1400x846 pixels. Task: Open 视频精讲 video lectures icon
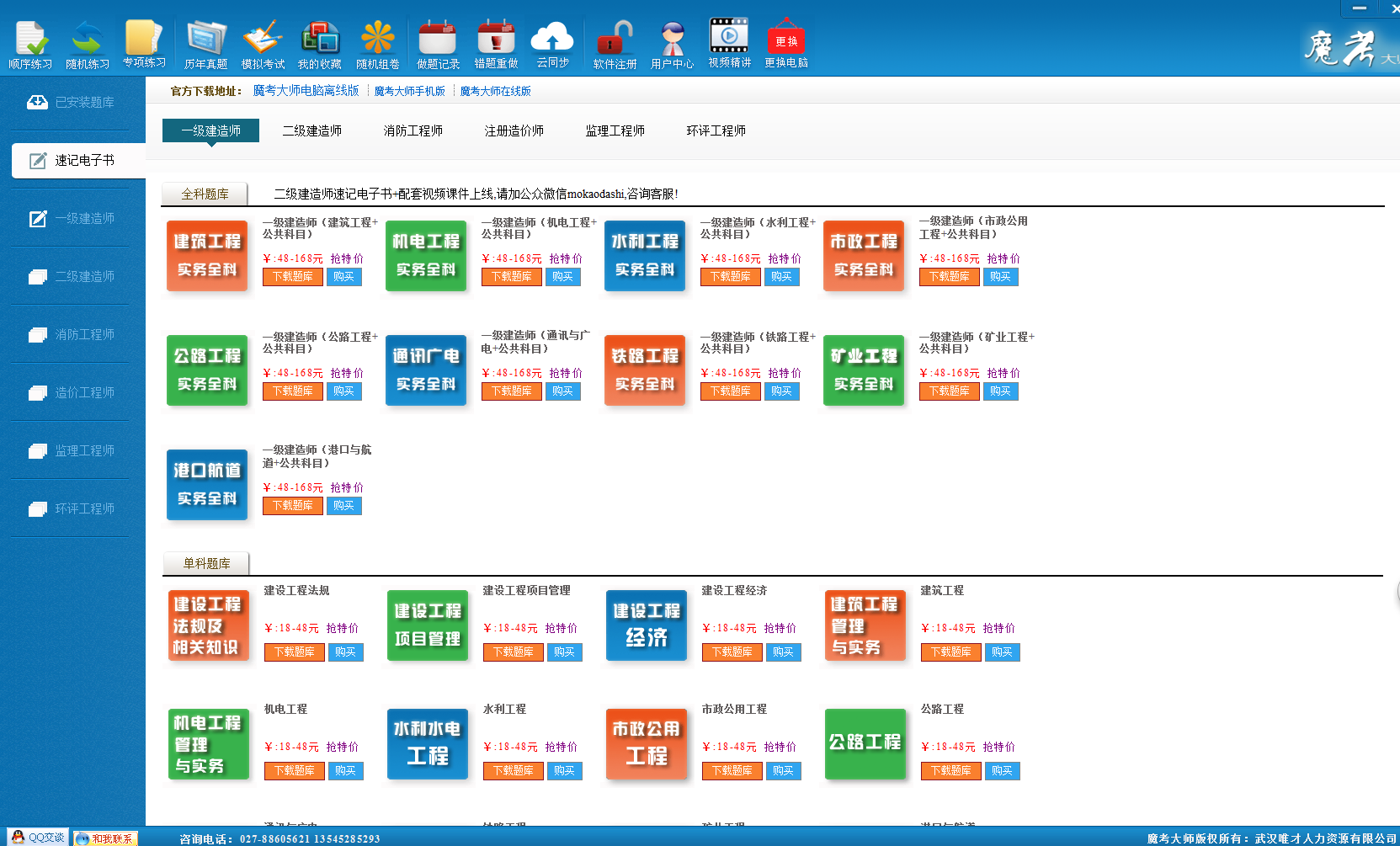(x=729, y=45)
